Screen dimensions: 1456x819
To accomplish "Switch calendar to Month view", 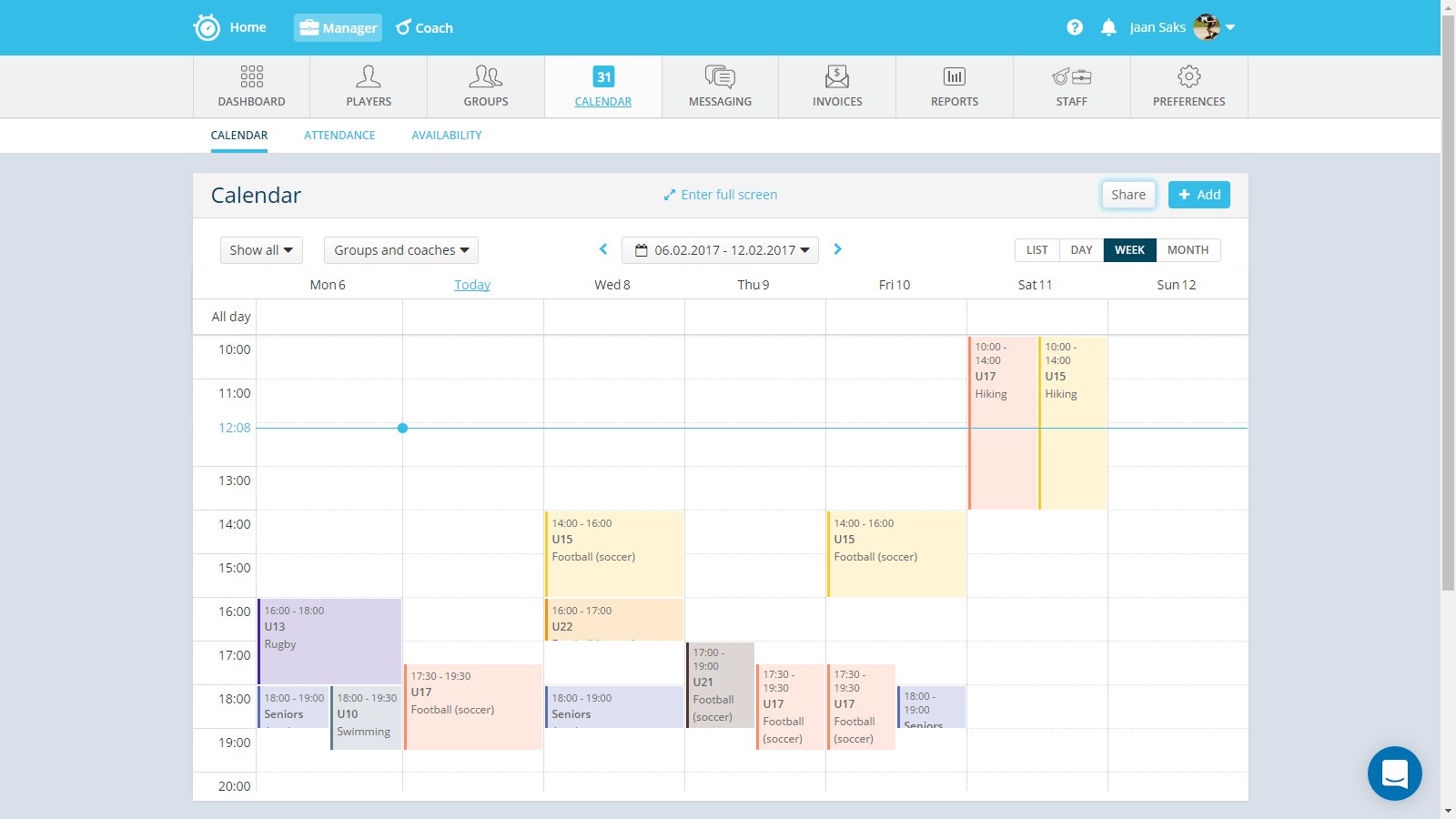I will 1188,250.
